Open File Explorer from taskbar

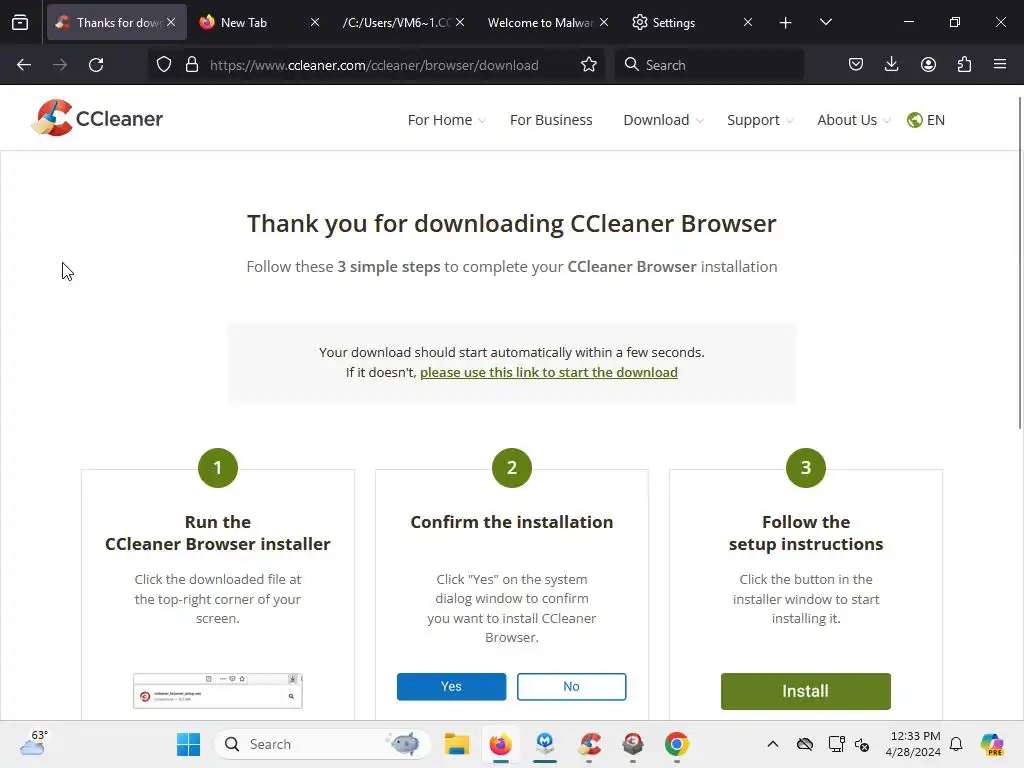tap(456, 744)
